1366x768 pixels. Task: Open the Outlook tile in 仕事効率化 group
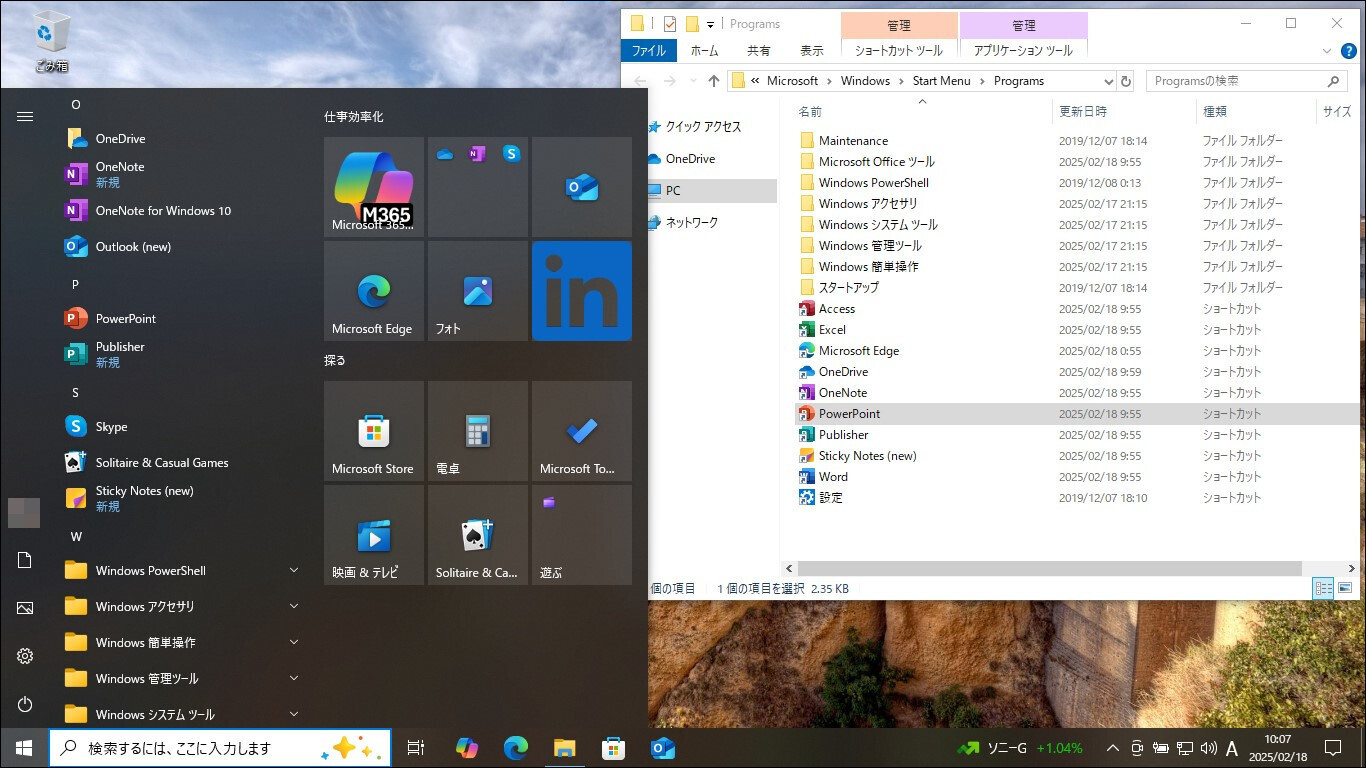tap(582, 187)
